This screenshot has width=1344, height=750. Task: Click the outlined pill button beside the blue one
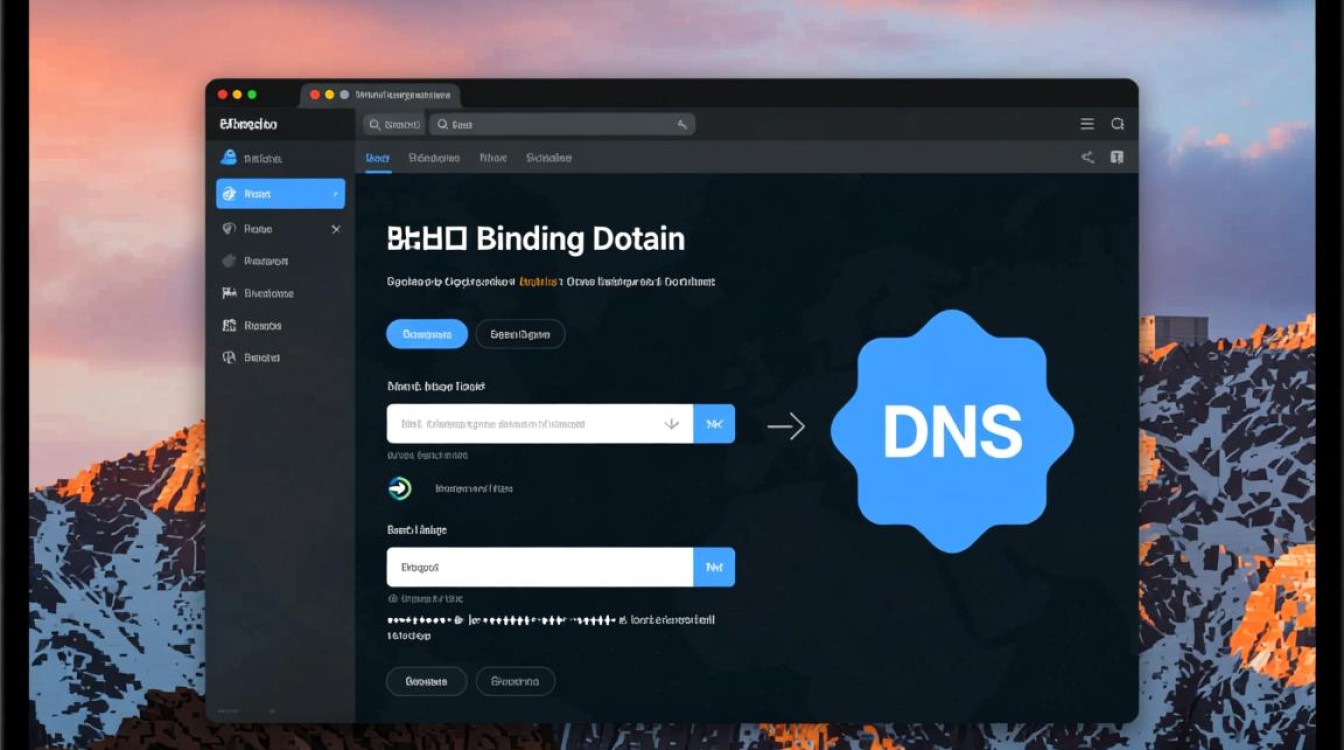point(520,334)
